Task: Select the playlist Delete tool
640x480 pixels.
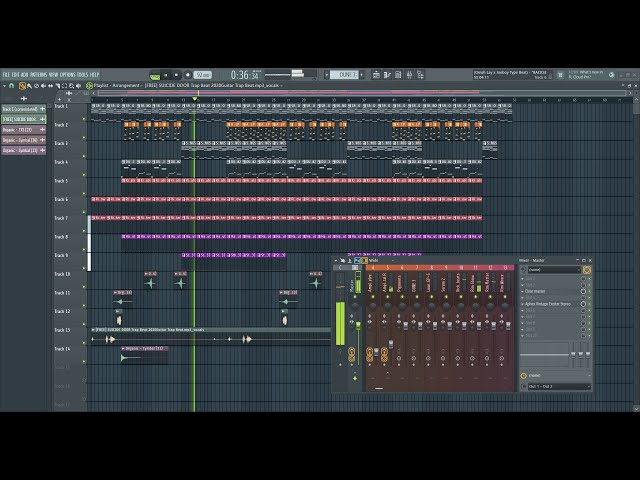Action: tap(36, 86)
